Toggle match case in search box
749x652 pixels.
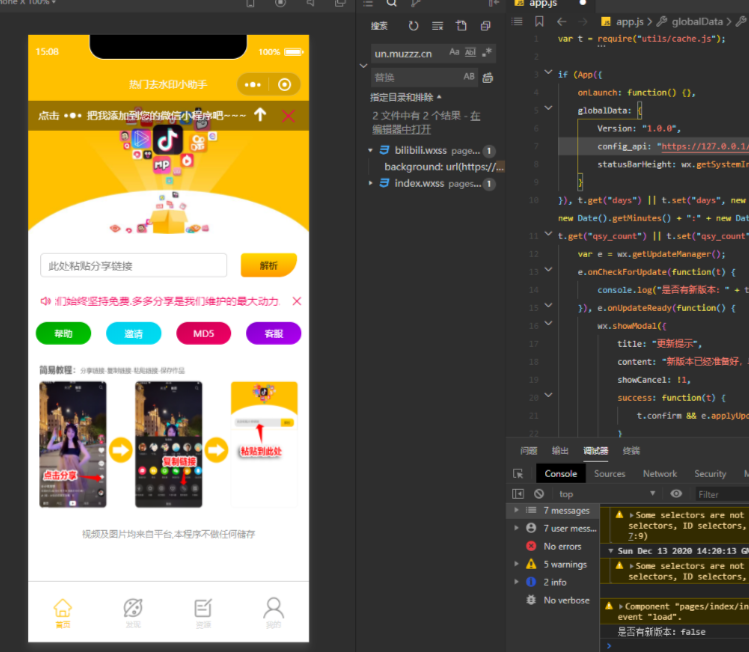454,53
